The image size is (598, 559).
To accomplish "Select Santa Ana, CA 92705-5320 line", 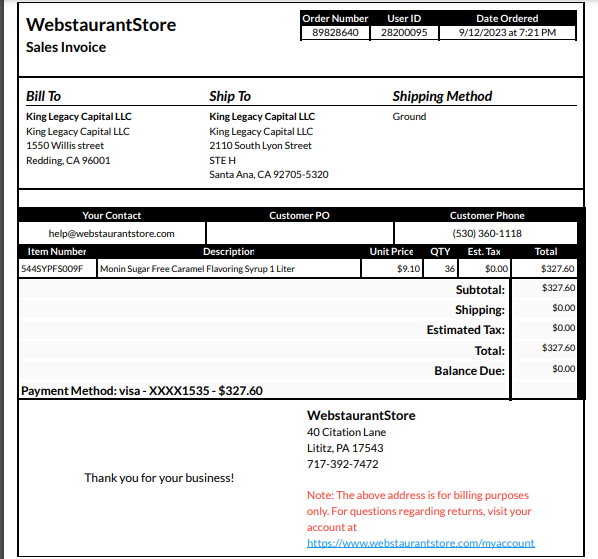I will 268,175.
